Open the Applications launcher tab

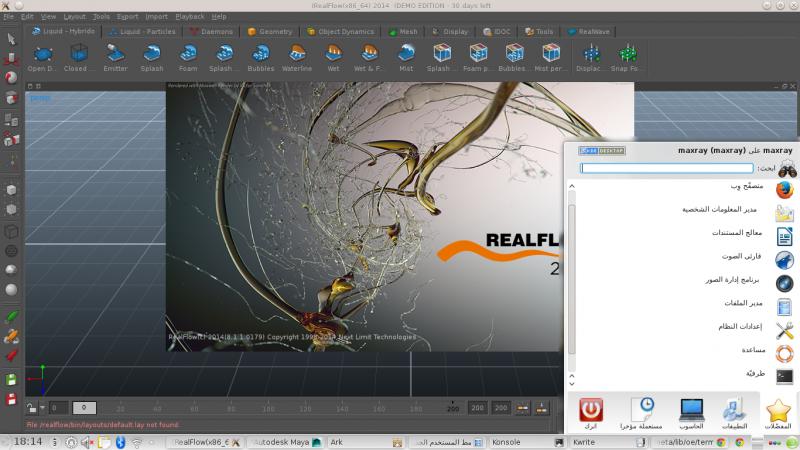click(735, 414)
